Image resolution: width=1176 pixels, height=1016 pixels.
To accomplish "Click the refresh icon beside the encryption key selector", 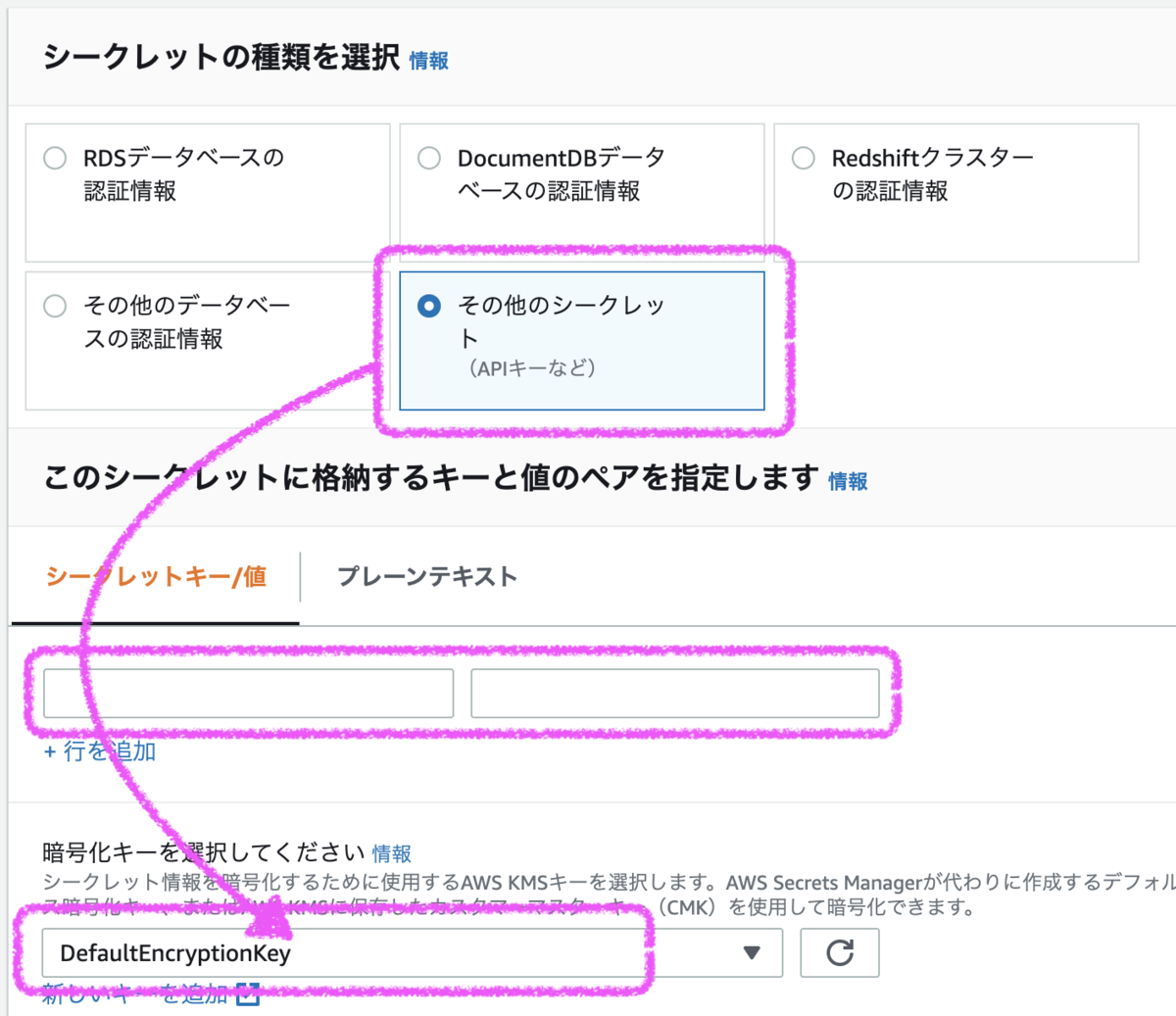I will coord(839,952).
